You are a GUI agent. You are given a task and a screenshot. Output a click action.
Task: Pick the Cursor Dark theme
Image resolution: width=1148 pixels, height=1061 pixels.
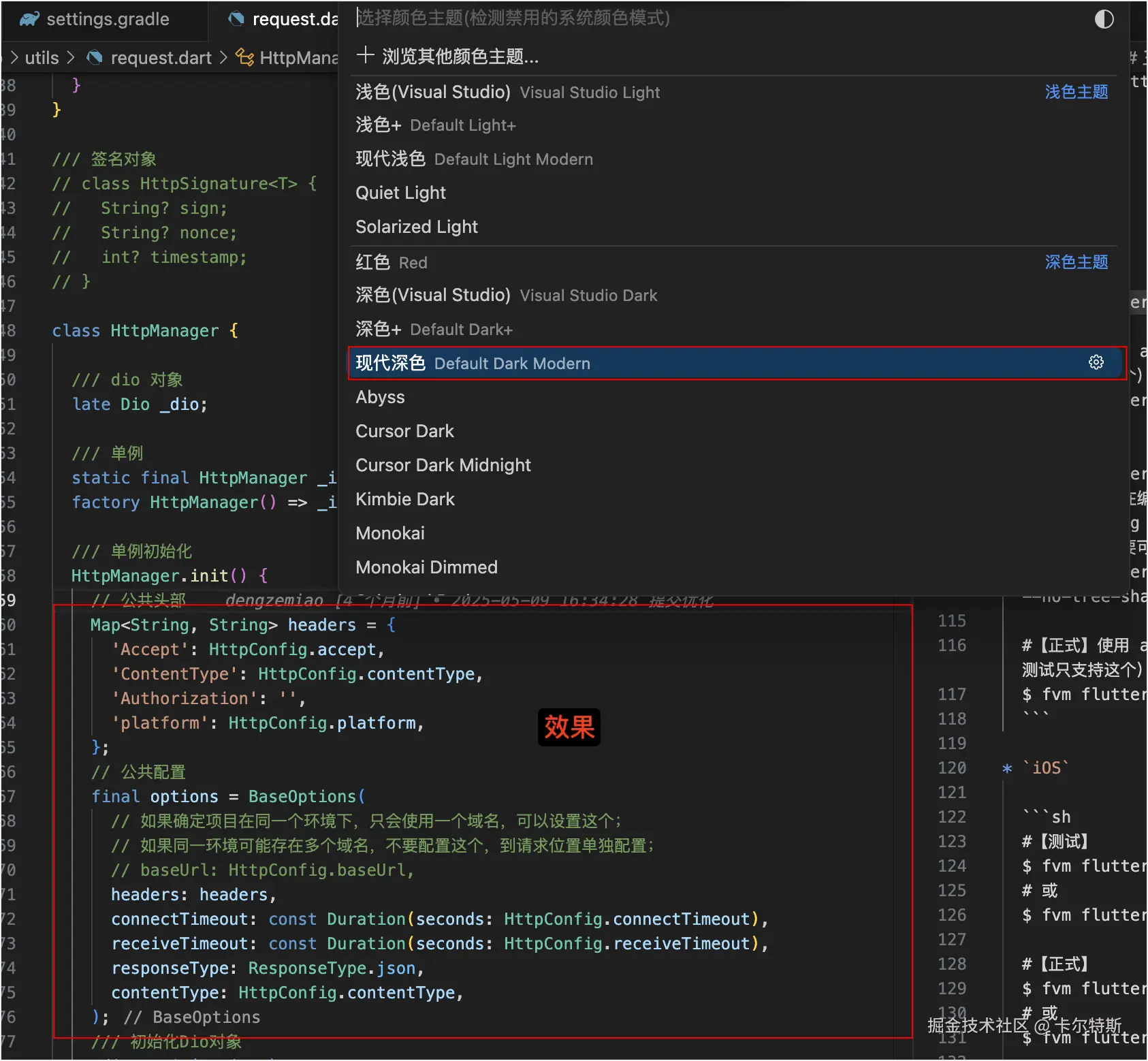[x=734, y=431]
